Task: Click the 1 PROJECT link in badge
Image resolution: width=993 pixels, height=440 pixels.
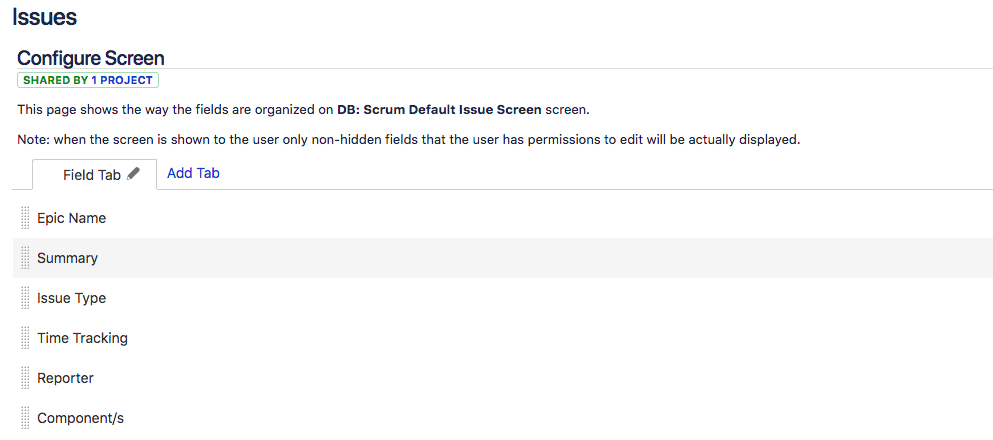Action: pyautogui.click(x=122, y=80)
